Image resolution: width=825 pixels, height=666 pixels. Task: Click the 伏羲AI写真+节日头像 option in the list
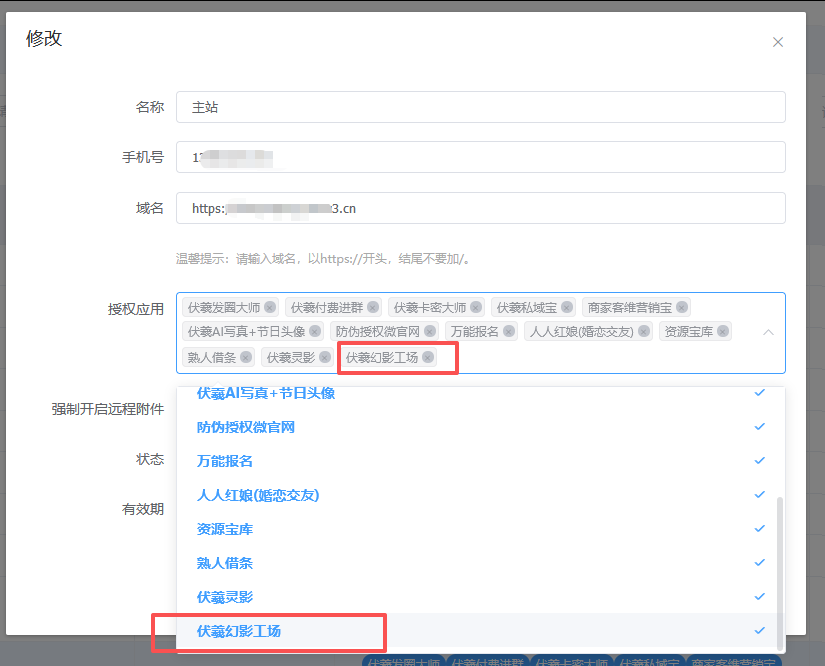coord(265,394)
